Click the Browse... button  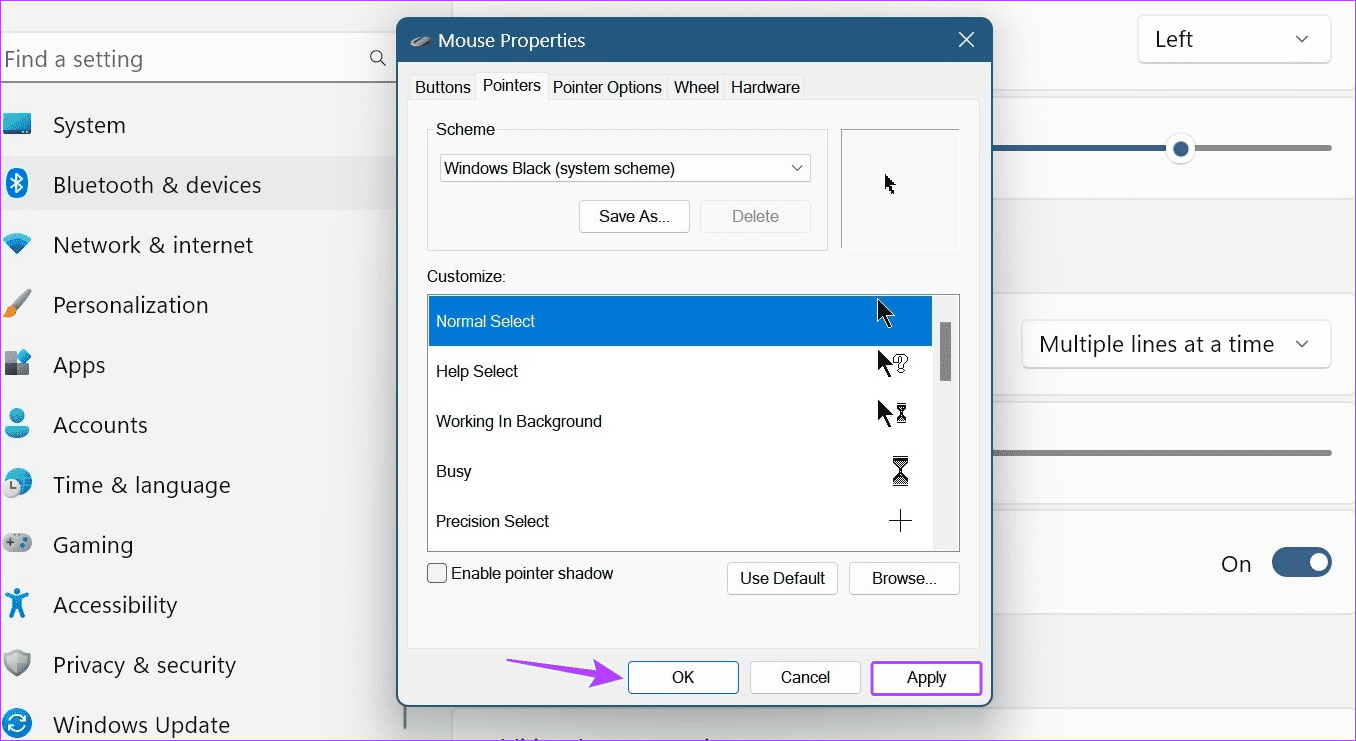point(904,578)
